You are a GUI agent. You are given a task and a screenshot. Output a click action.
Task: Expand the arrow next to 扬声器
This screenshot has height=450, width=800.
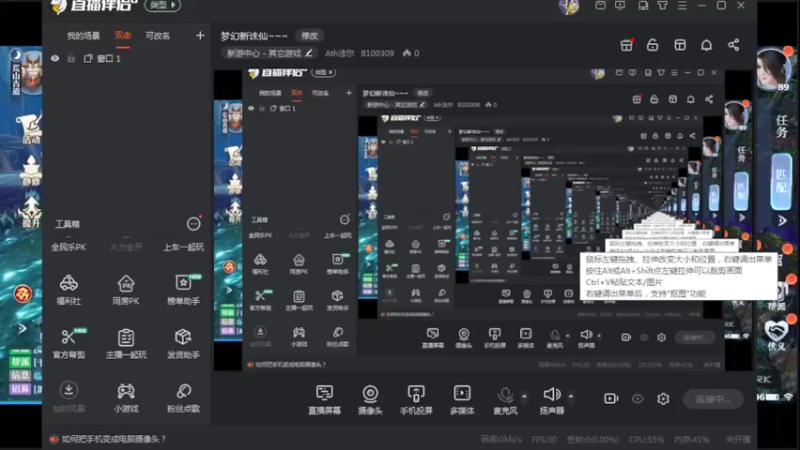click(x=571, y=396)
